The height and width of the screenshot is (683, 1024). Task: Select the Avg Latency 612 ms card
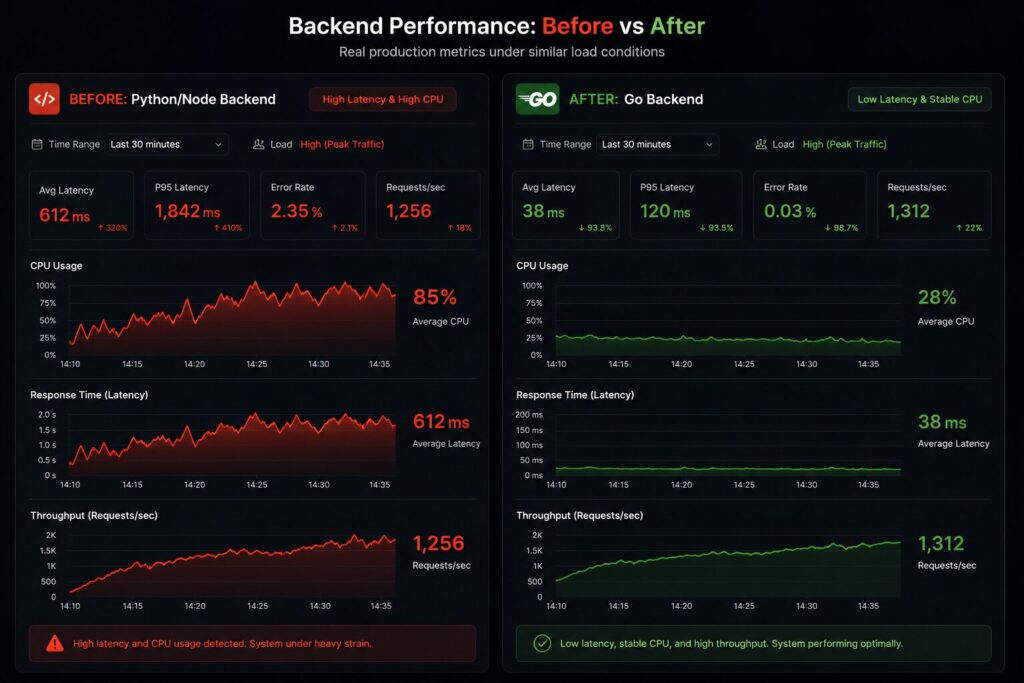[81, 205]
